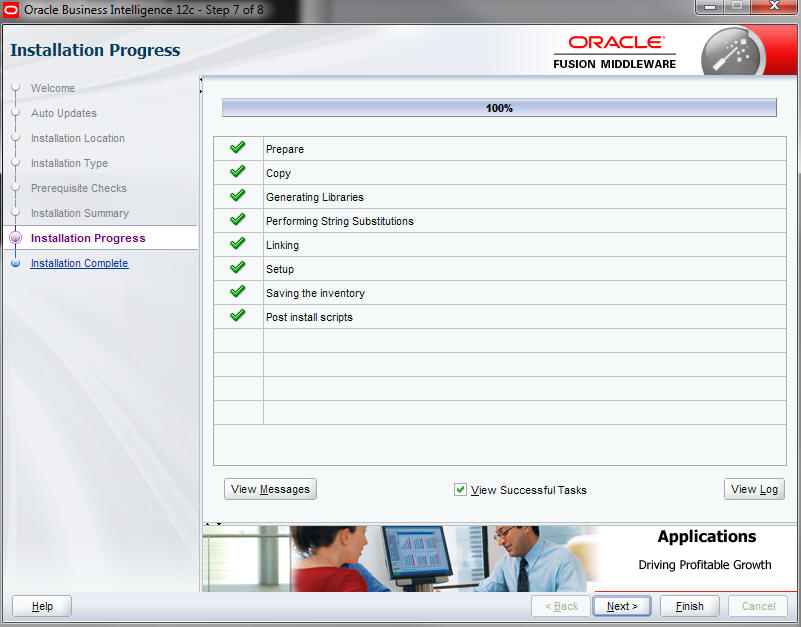The width and height of the screenshot is (801, 627).
Task: Click the green checkmark beside Prepare
Action: coord(238,148)
